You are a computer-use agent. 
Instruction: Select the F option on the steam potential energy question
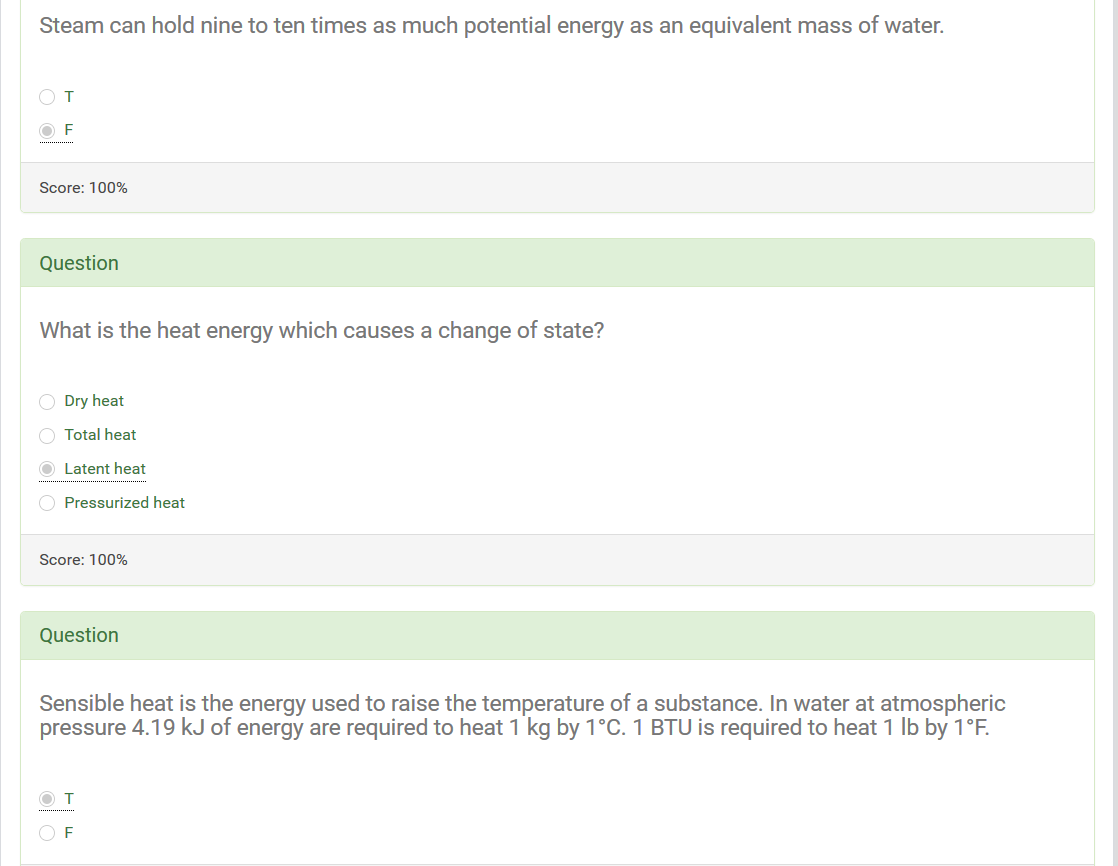[x=47, y=130]
